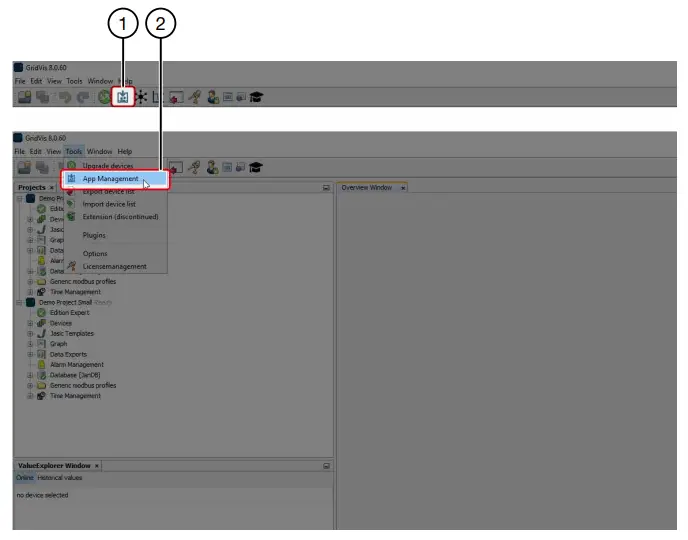Expand Jasic Templates under Demo Project Small
The height and width of the screenshot is (540, 688).
click(30, 333)
